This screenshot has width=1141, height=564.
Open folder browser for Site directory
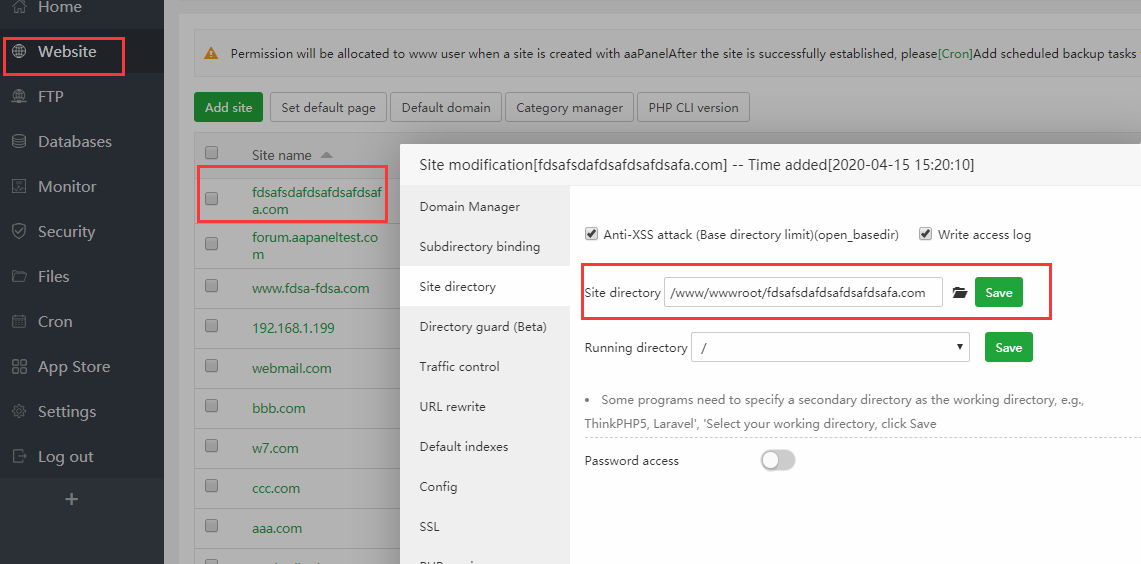(x=960, y=293)
